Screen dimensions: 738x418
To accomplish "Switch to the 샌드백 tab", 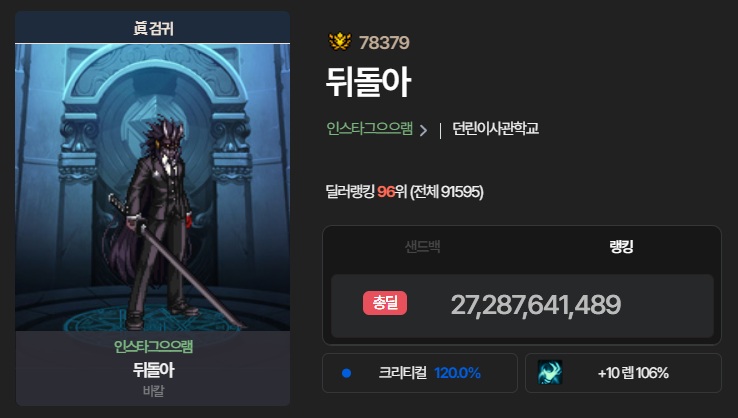I will [x=422, y=247].
